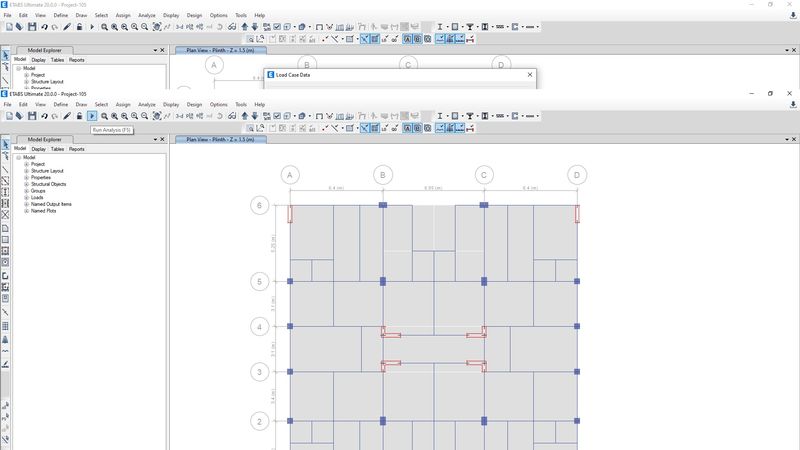Image resolution: width=800 pixels, height=450 pixels.
Task: Close the Load Case Data dialog
Action: [530, 74]
